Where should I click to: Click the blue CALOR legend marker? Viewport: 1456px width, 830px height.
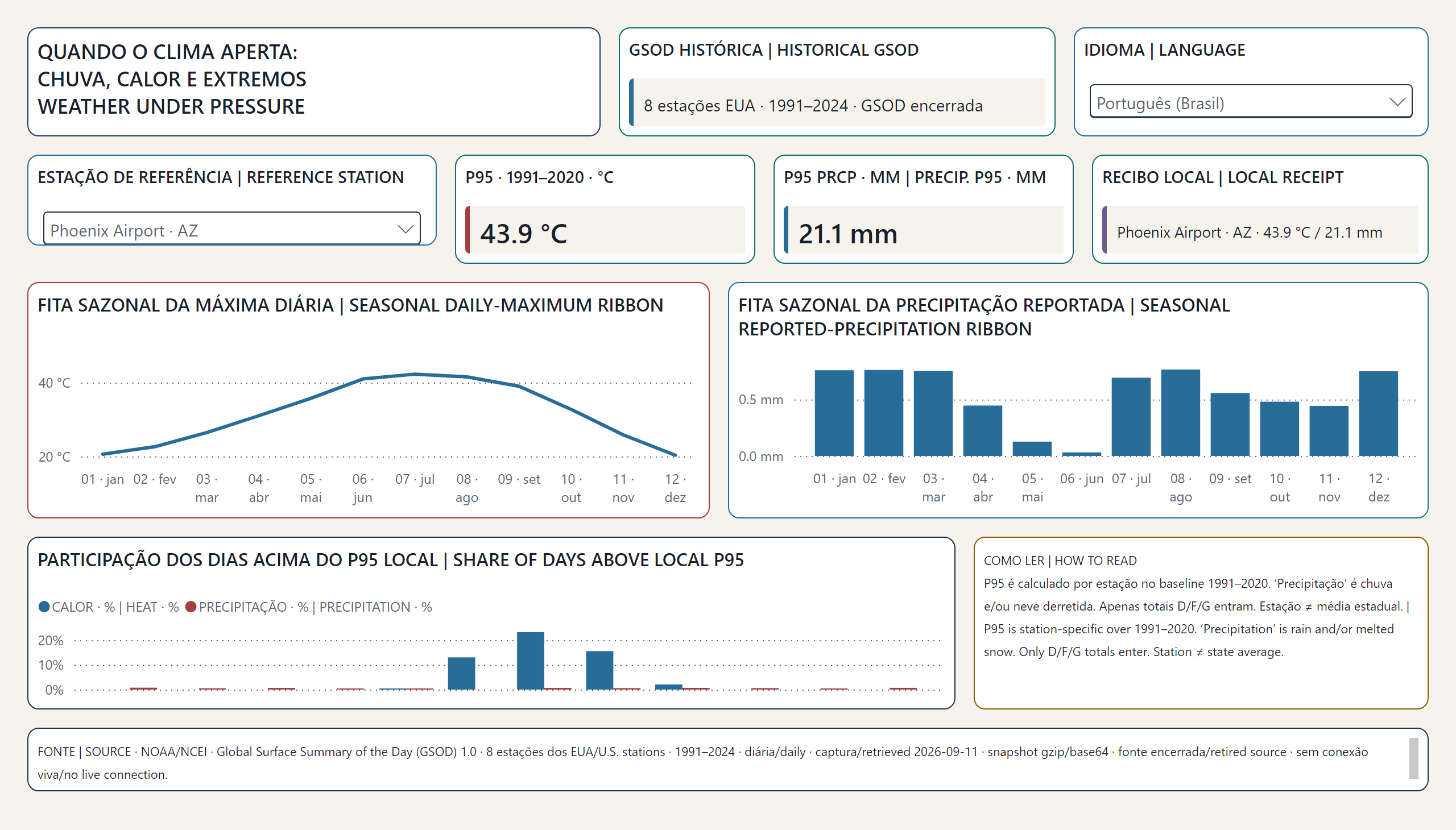[44, 607]
